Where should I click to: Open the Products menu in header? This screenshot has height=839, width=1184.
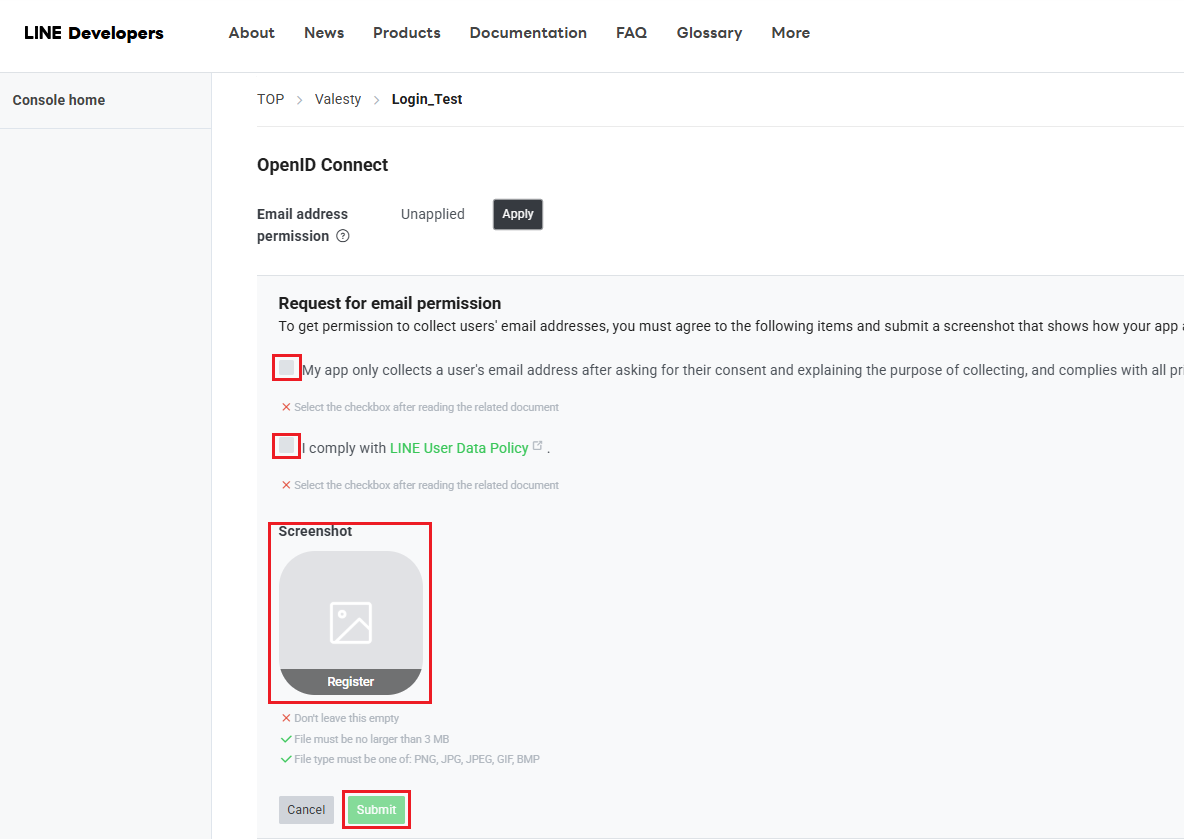pos(406,33)
